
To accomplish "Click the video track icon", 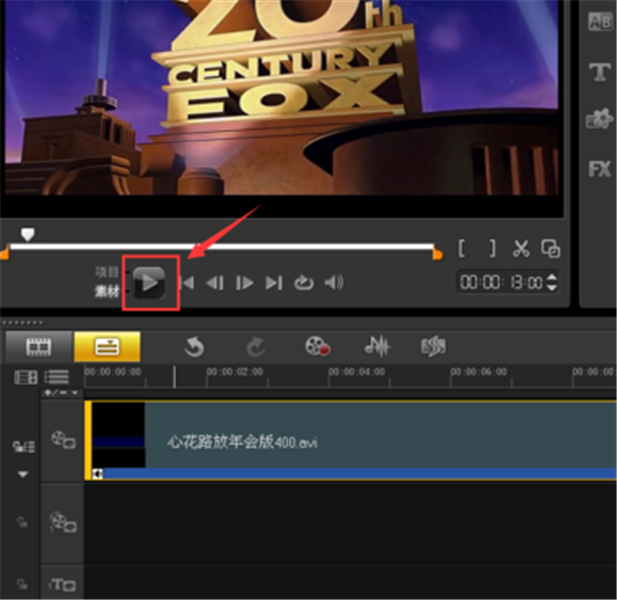I will [x=63, y=440].
